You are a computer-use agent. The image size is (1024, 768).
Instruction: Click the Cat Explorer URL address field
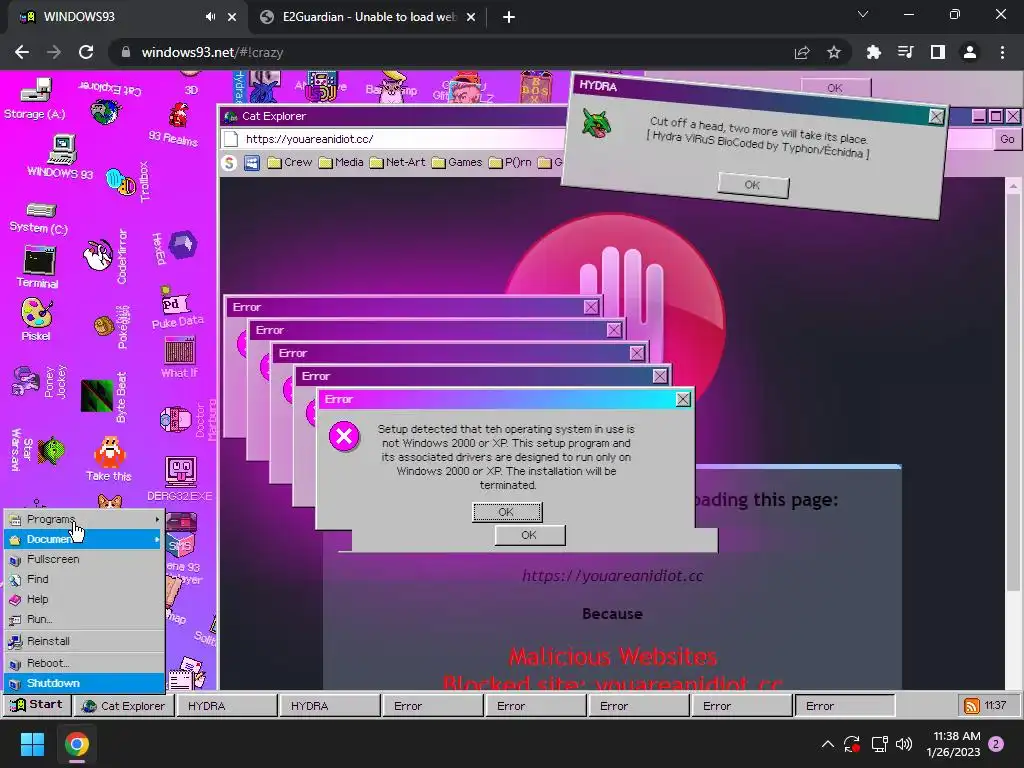[392, 139]
